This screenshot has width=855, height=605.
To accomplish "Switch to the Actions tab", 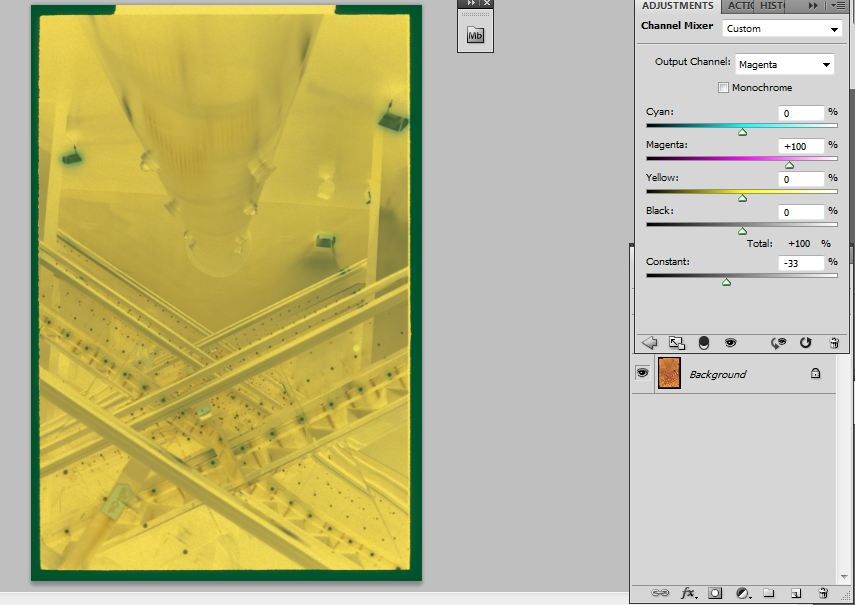I will coord(740,6).
